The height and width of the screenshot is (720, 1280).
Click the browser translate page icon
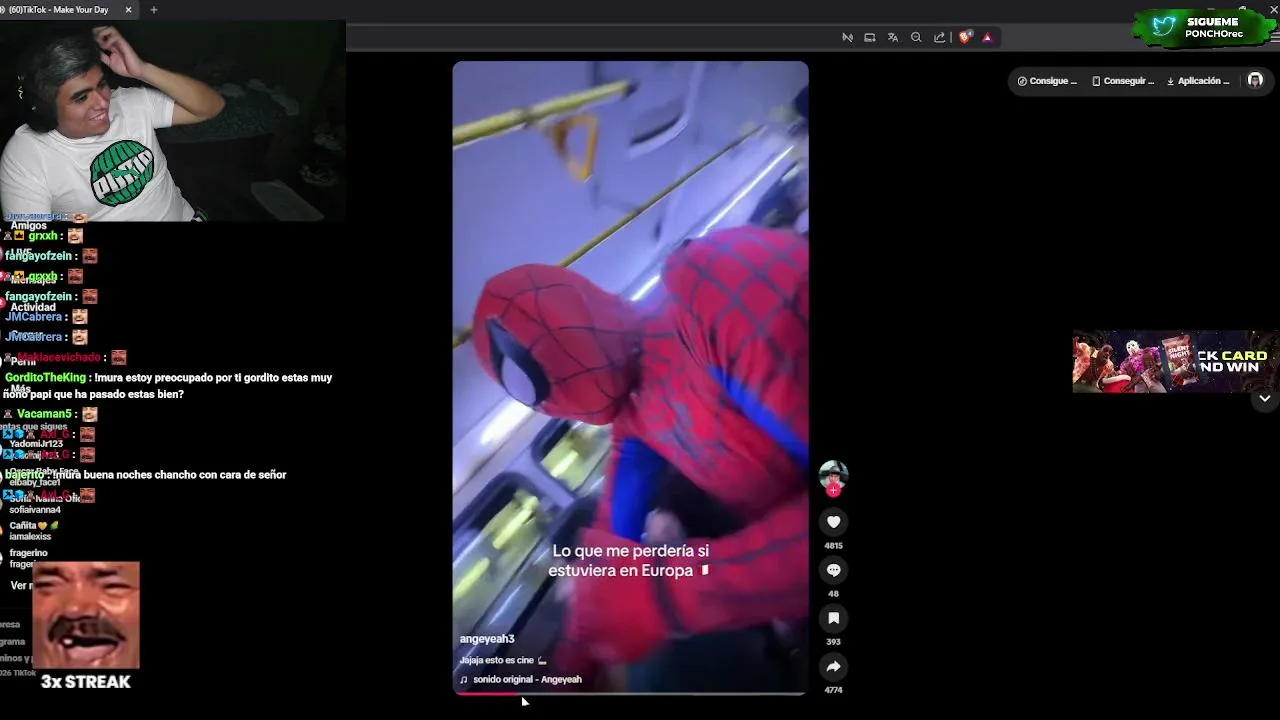(x=893, y=37)
